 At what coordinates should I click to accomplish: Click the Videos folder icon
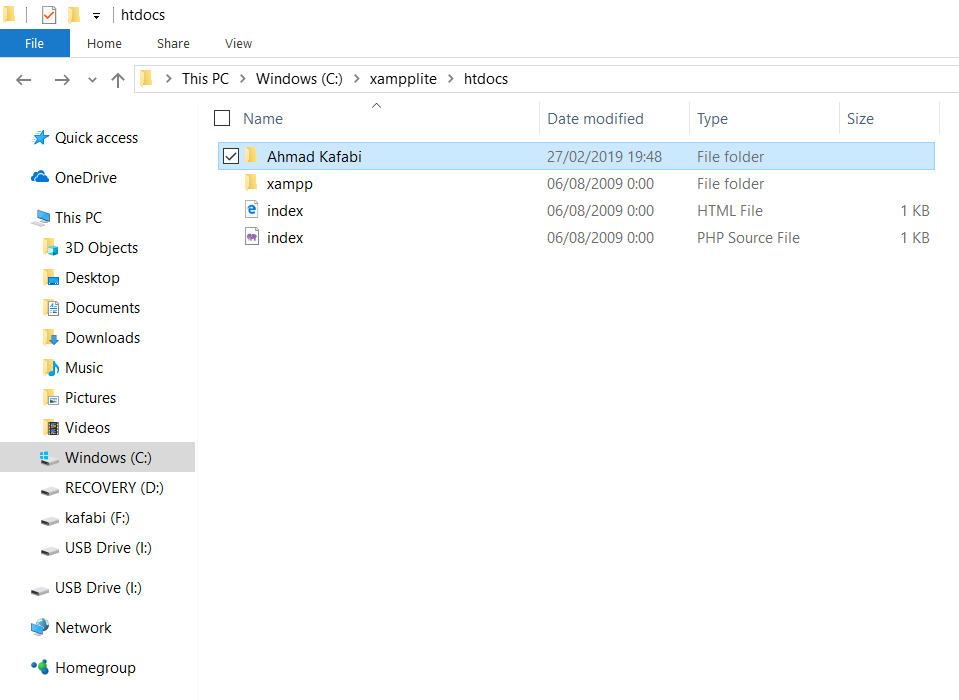click(51, 427)
